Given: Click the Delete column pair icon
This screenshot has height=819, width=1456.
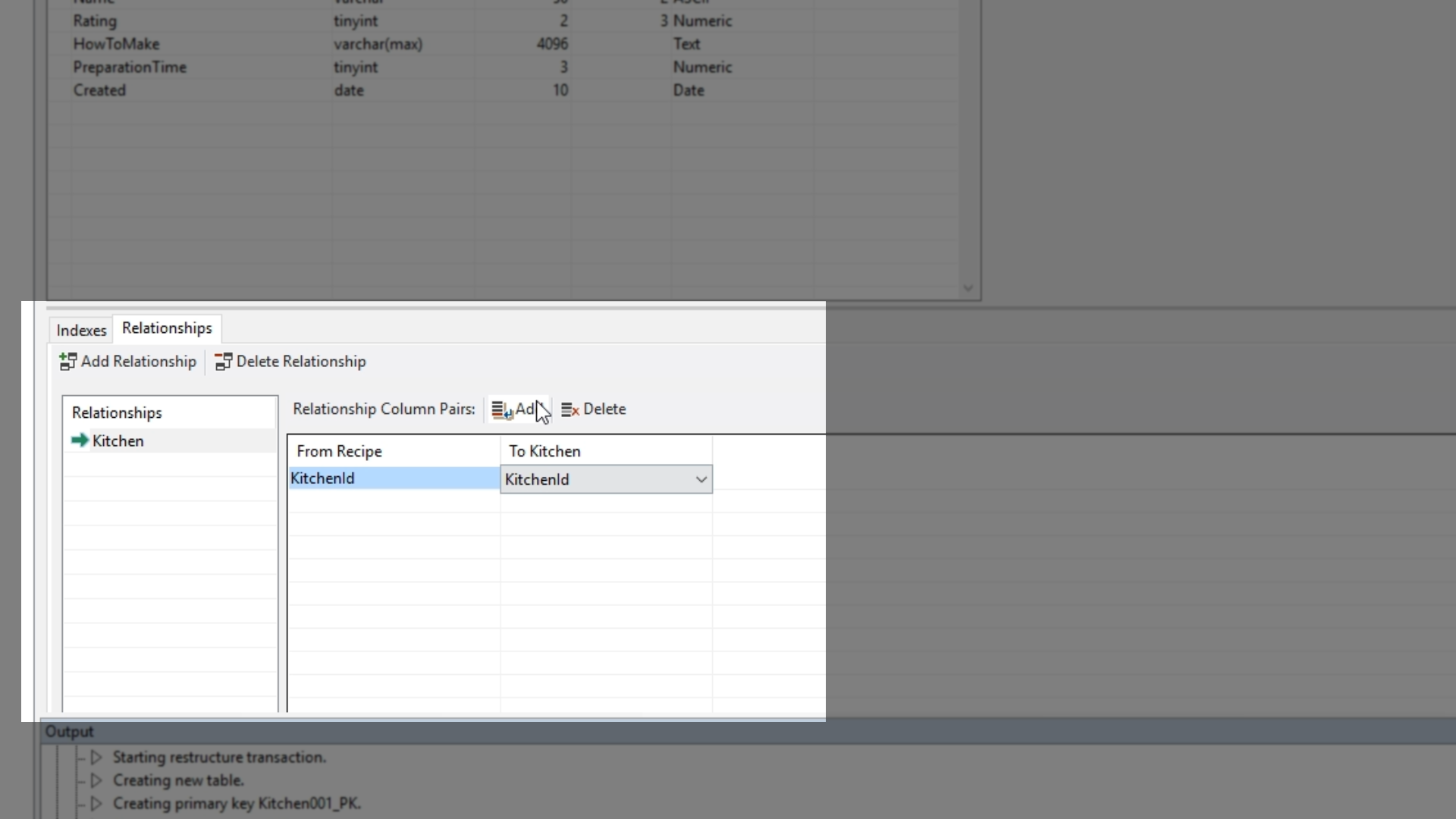Looking at the screenshot, I should pyautogui.click(x=570, y=409).
